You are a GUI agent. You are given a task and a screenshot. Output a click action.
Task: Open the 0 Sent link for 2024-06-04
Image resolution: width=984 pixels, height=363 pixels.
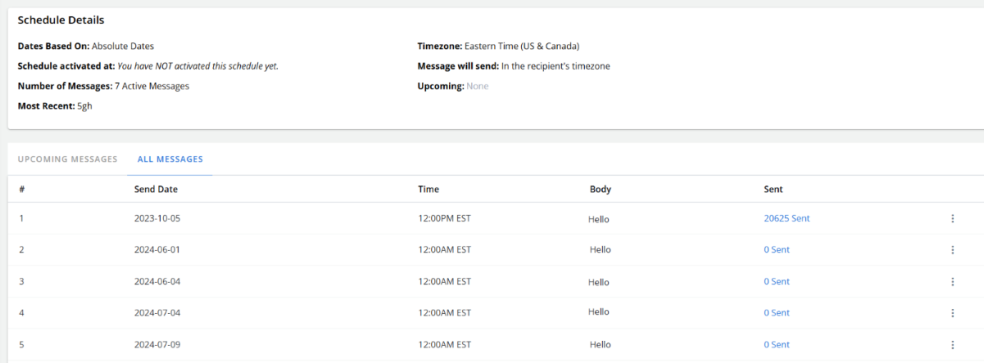coord(776,282)
